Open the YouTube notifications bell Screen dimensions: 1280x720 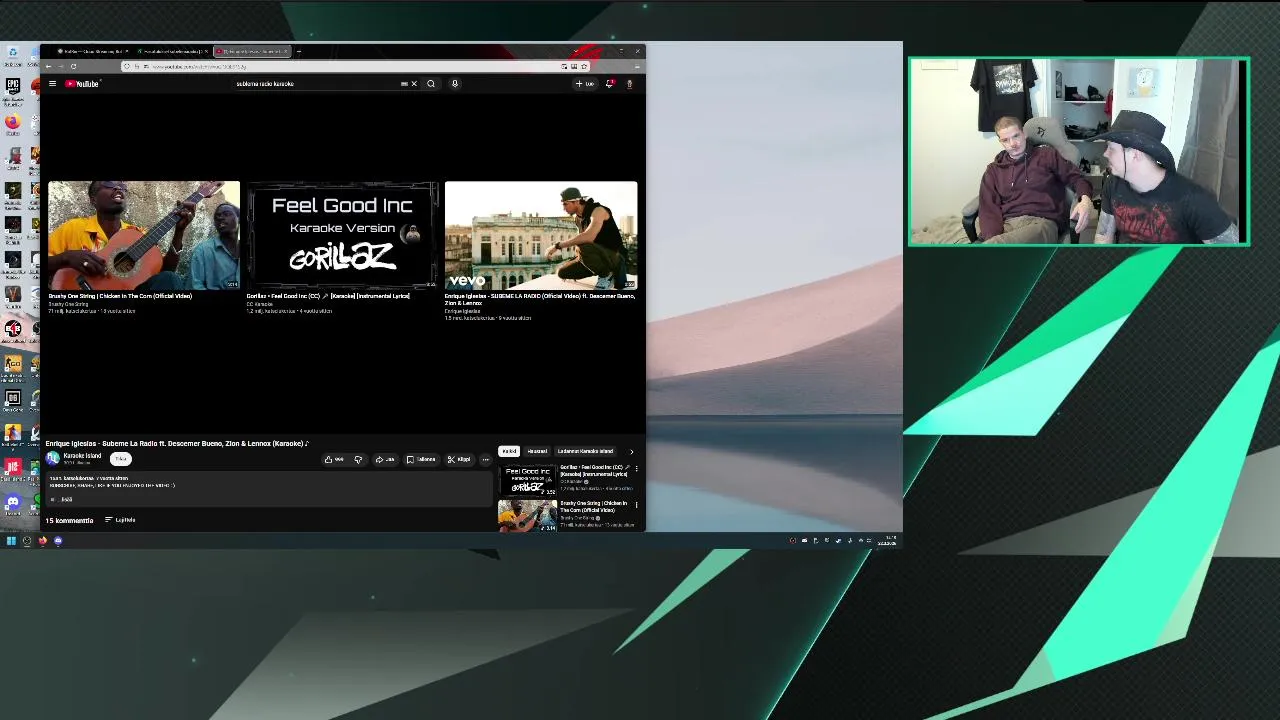pos(610,84)
